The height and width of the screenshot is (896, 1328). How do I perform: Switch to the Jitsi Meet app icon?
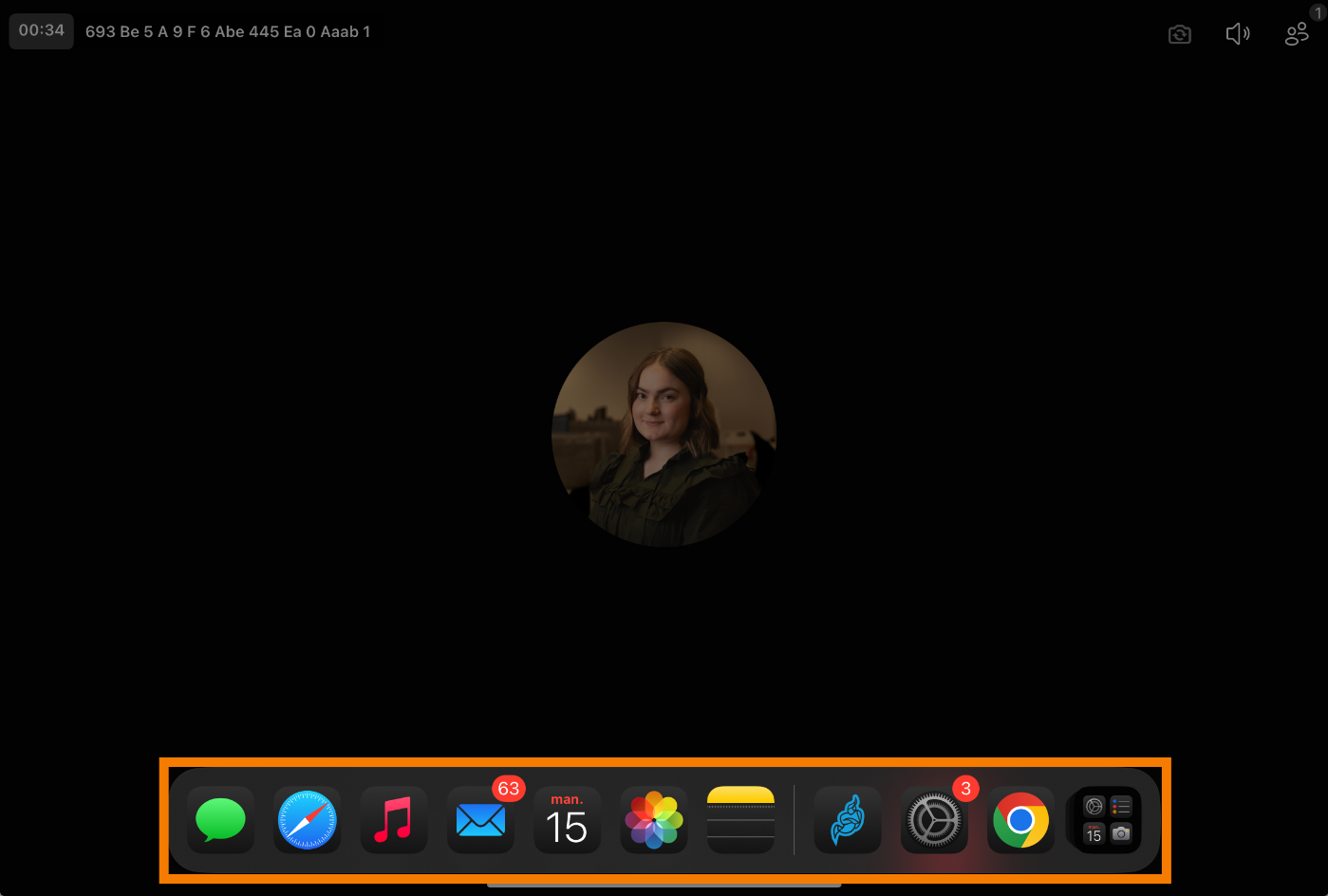(848, 820)
